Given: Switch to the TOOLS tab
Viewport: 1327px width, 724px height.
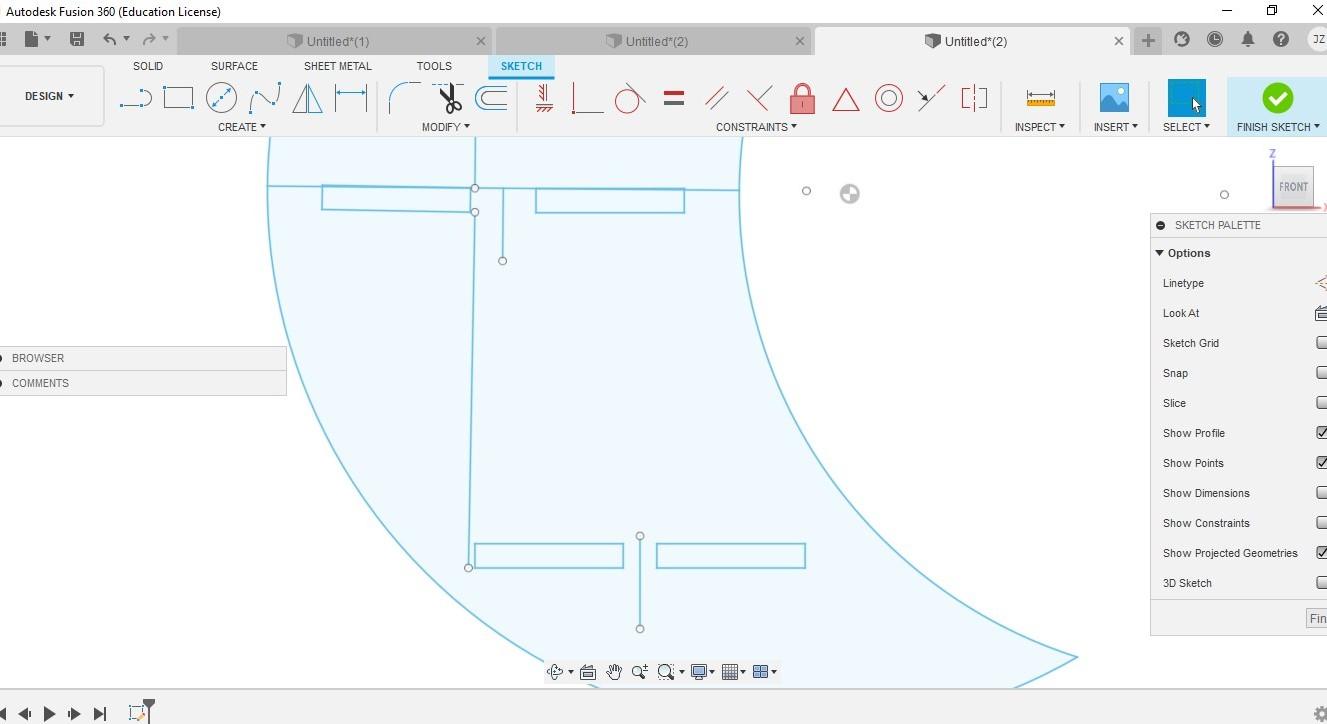Looking at the screenshot, I should (x=434, y=66).
